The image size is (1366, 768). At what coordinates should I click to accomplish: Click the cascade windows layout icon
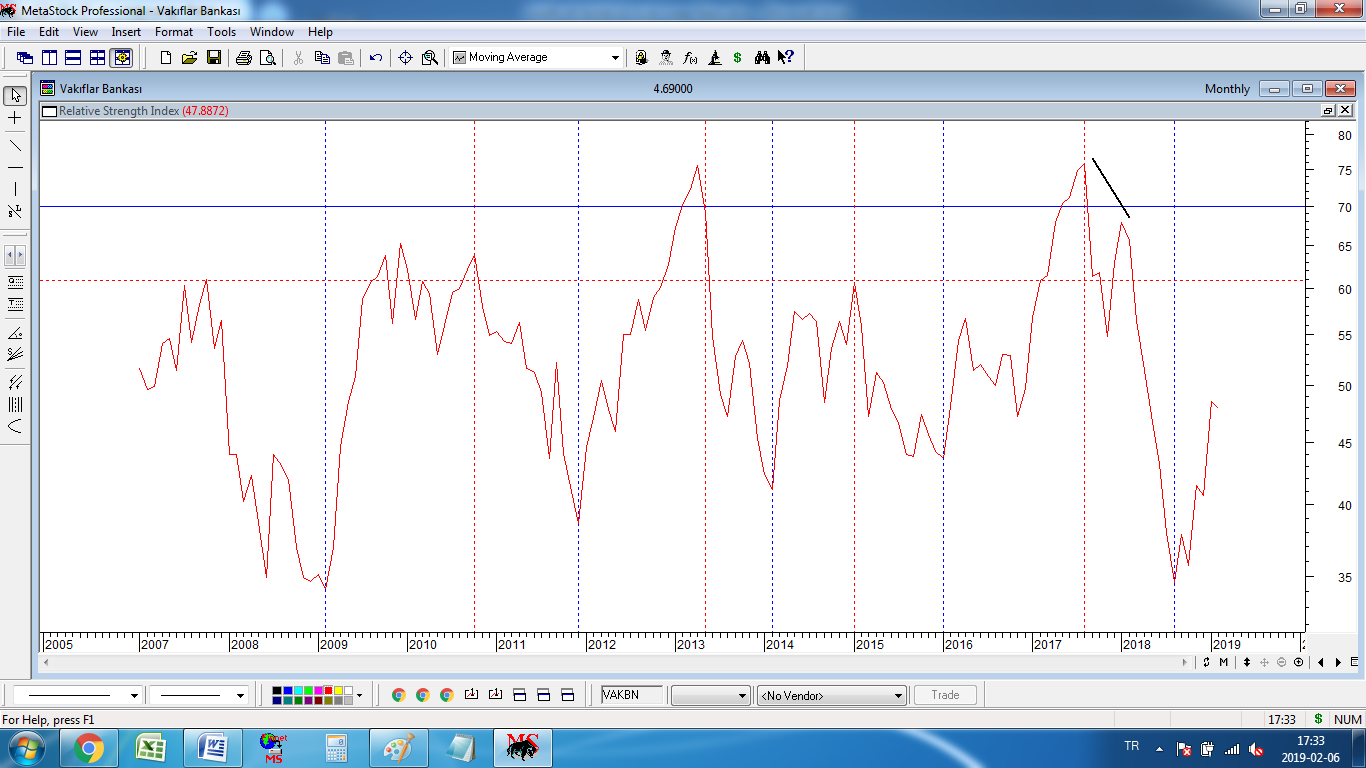tap(25, 58)
